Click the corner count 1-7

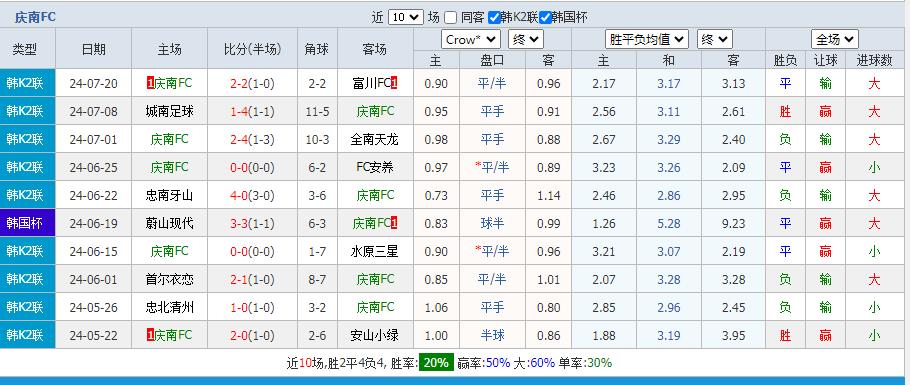point(317,251)
